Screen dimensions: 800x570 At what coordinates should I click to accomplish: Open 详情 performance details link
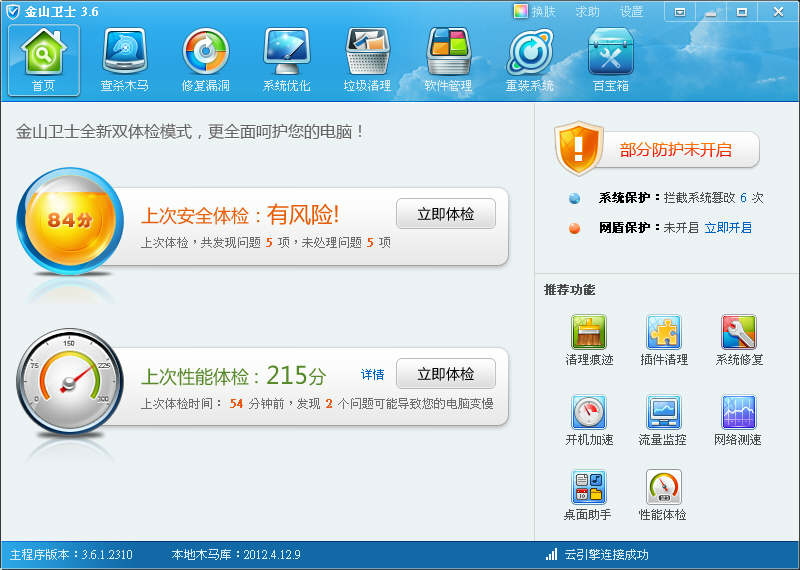372,375
